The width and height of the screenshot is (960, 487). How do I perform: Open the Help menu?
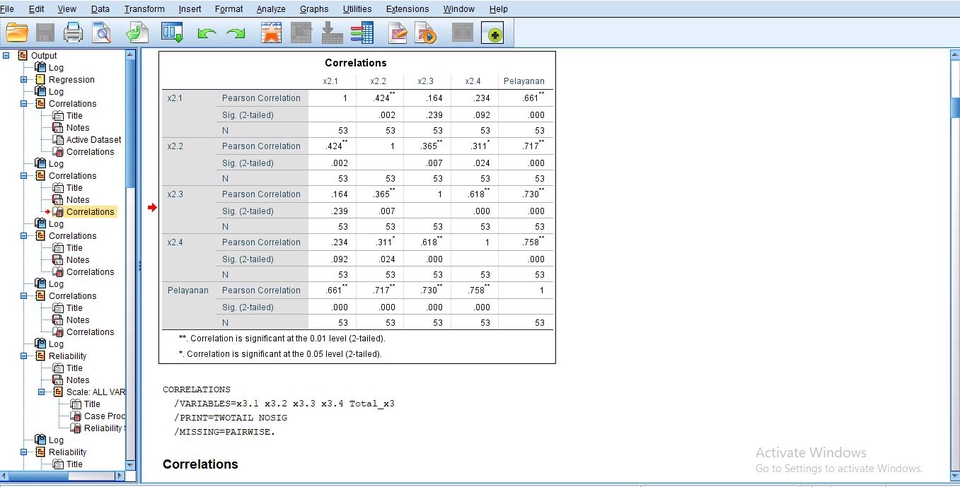[498, 9]
